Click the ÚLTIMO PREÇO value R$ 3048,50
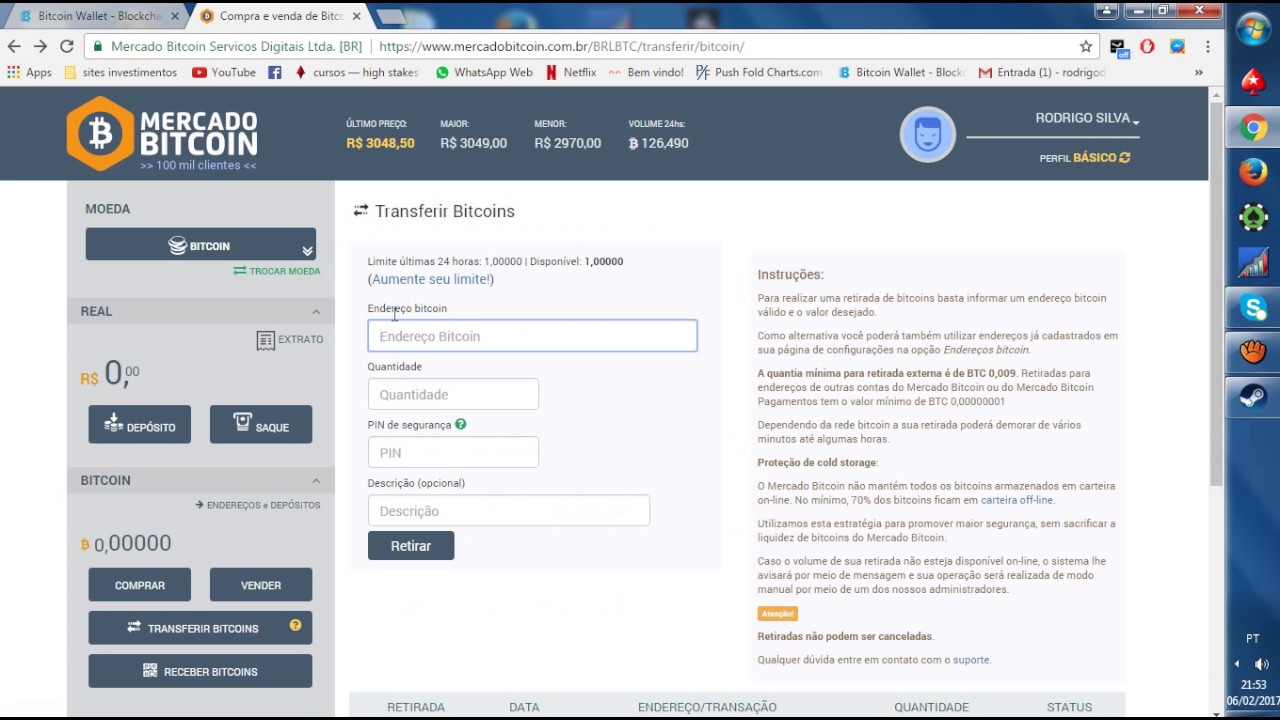This screenshot has height=720, width=1280. (x=380, y=143)
